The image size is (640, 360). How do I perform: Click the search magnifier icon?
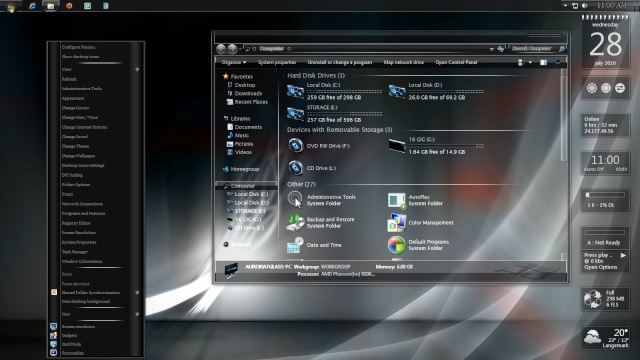tap(562, 49)
